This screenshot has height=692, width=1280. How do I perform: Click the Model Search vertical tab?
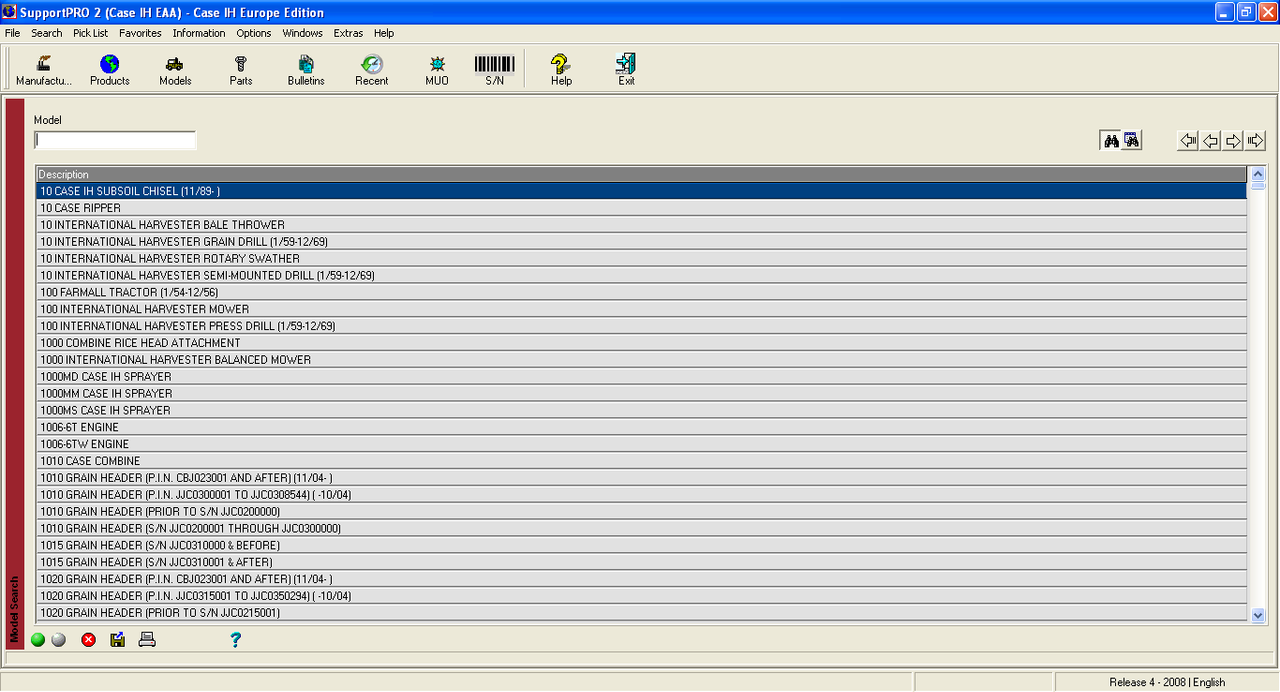pyautogui.click(x=14, y=374)
